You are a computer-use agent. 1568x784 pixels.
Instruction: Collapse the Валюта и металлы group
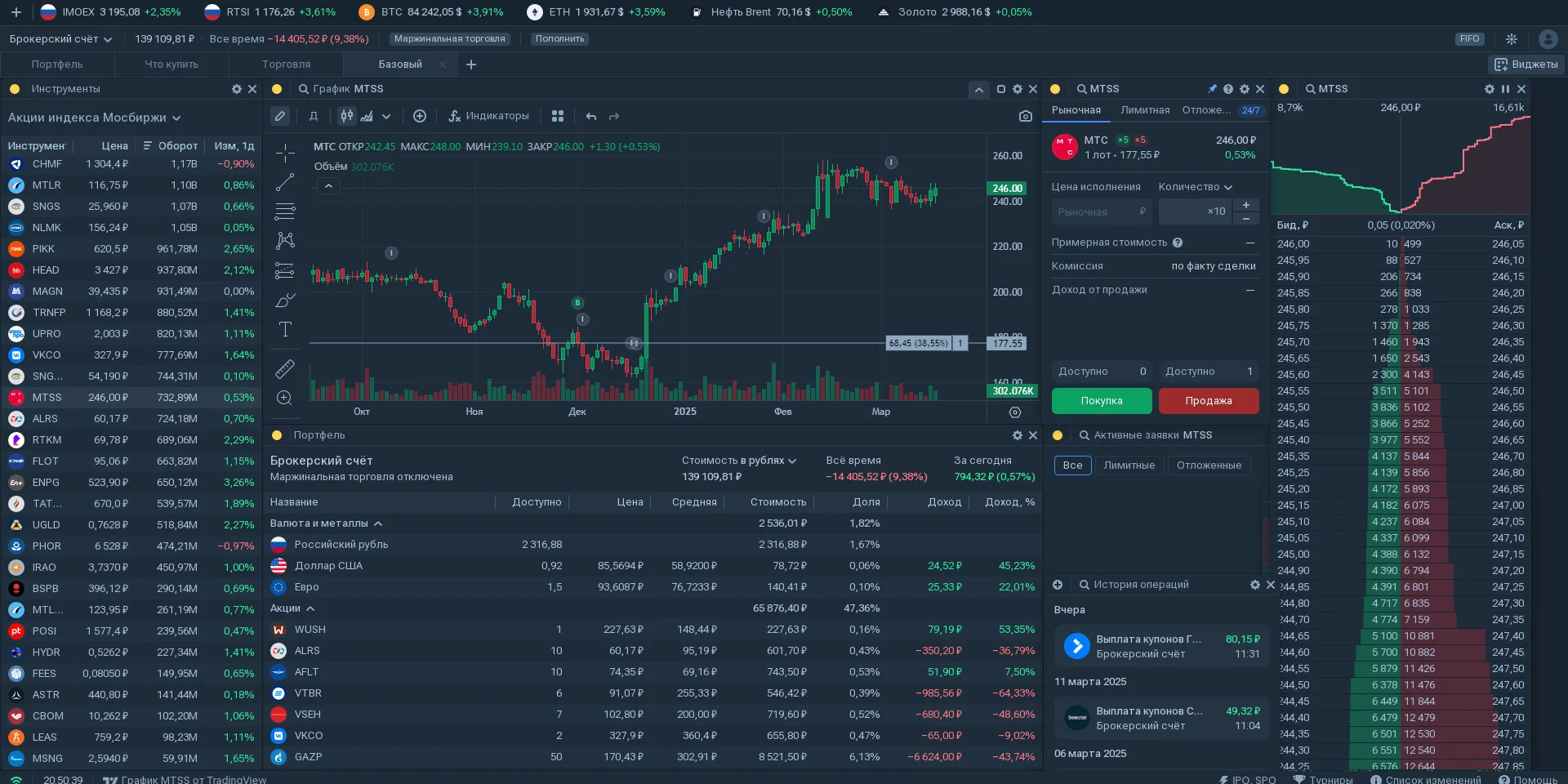(x=327, y=523)
